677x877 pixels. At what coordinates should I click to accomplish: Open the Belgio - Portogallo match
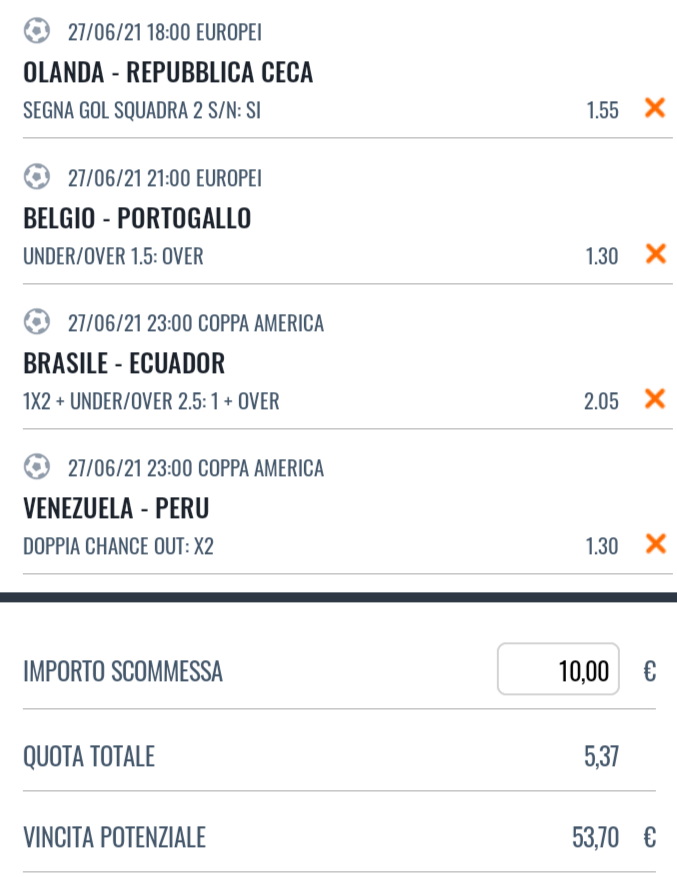pos(137,218)
